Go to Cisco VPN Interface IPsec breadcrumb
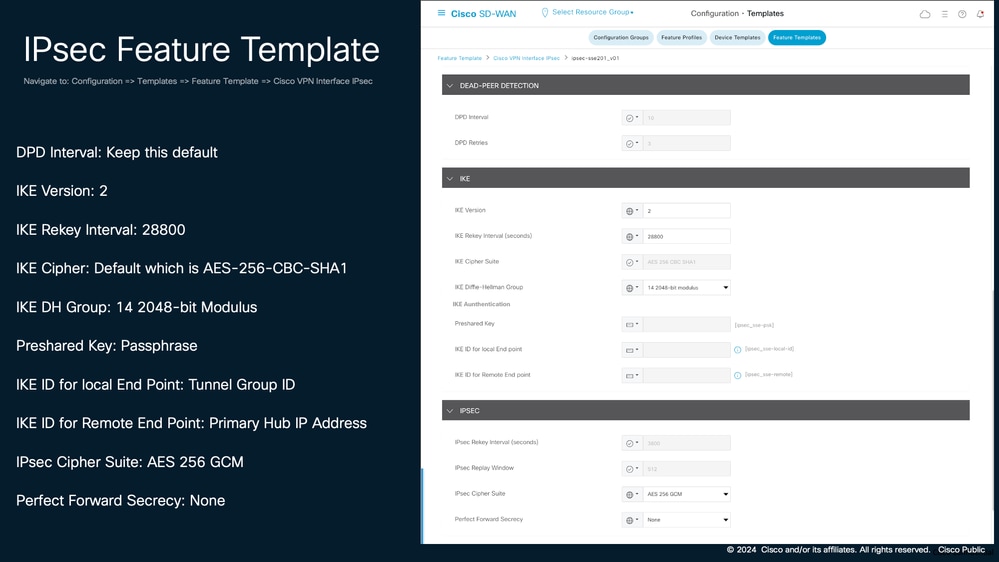This screenshot has height=562, width=999. (x=526, y=58)
